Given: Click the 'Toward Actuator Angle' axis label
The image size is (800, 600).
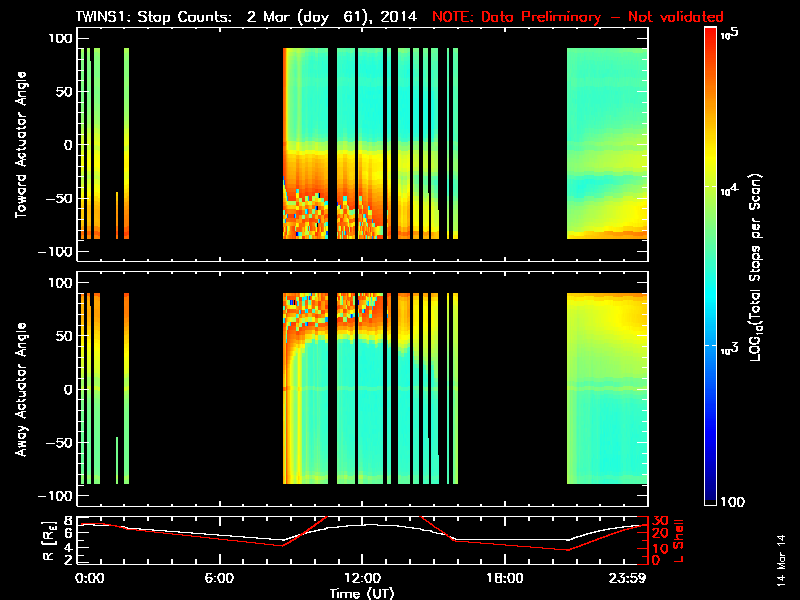Looking at the screenshot, I should pos(21,147).
